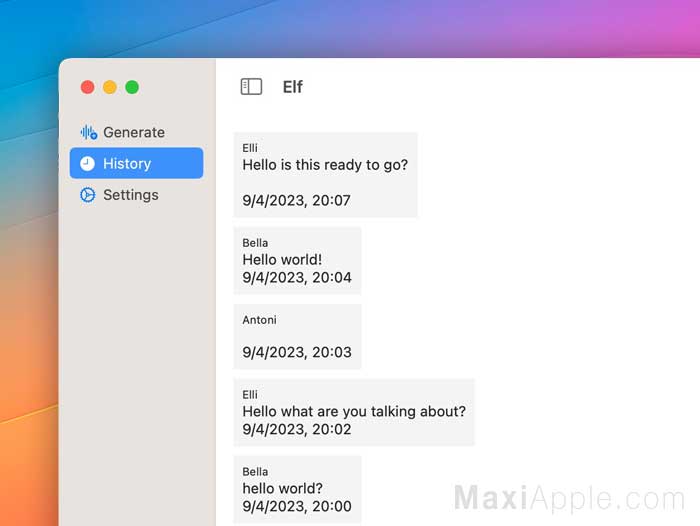
Task: Click the History clock icon
Action: tap(88, 163)
